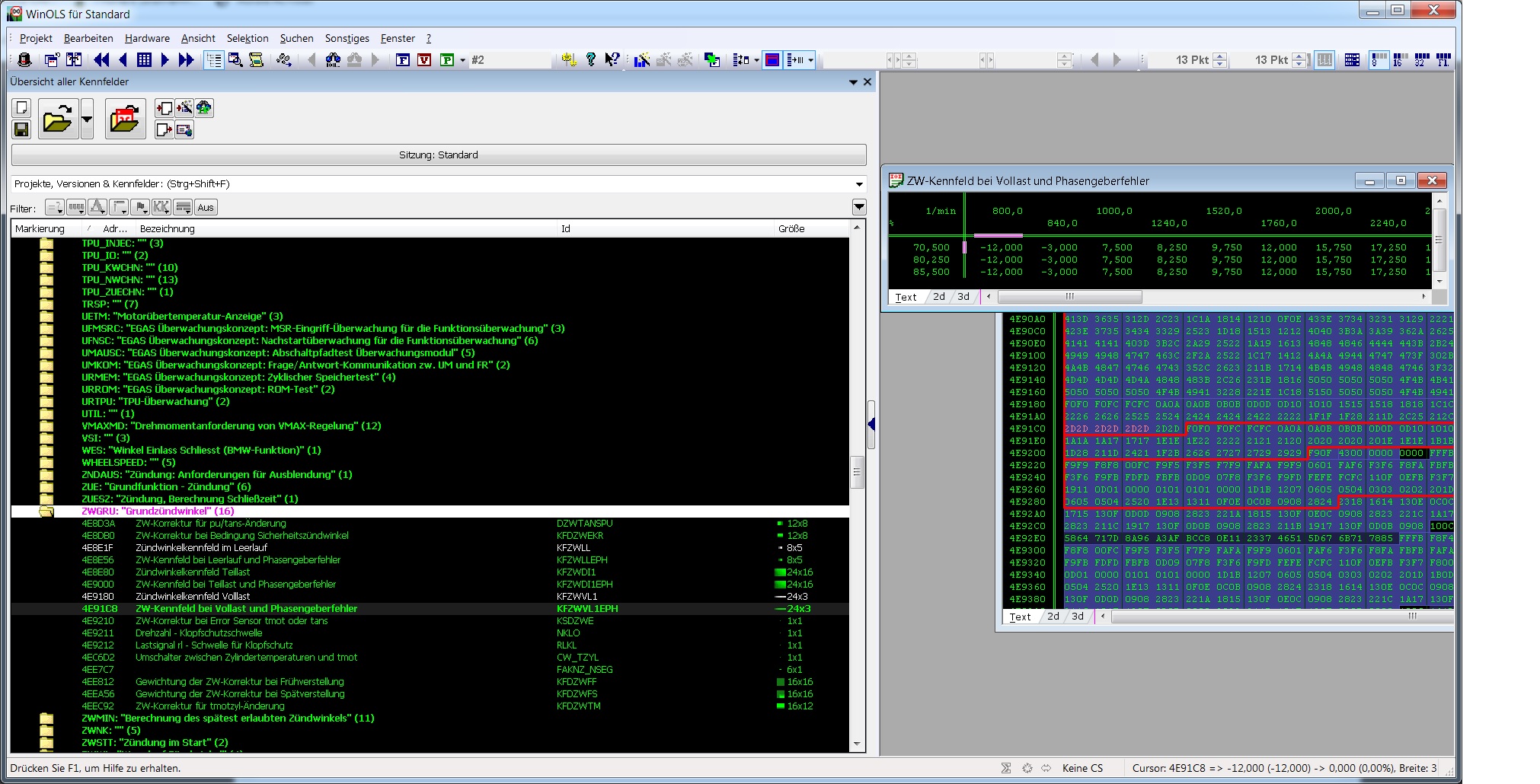1540x784 pixels.
Task: Open the Hardware menu
Action: pos(147,38)
